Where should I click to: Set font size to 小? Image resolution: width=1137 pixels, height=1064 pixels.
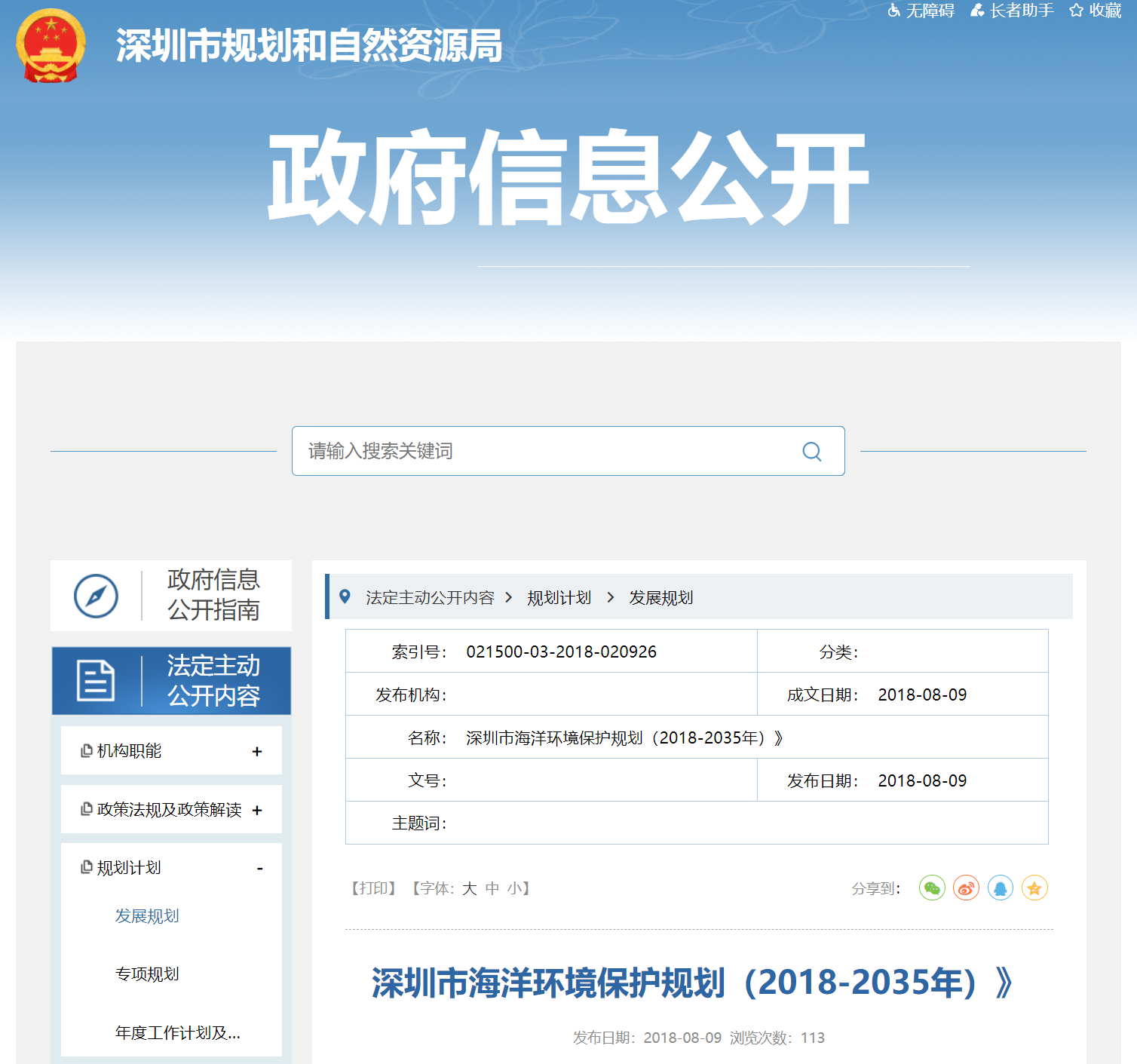[x=514, y=889]
